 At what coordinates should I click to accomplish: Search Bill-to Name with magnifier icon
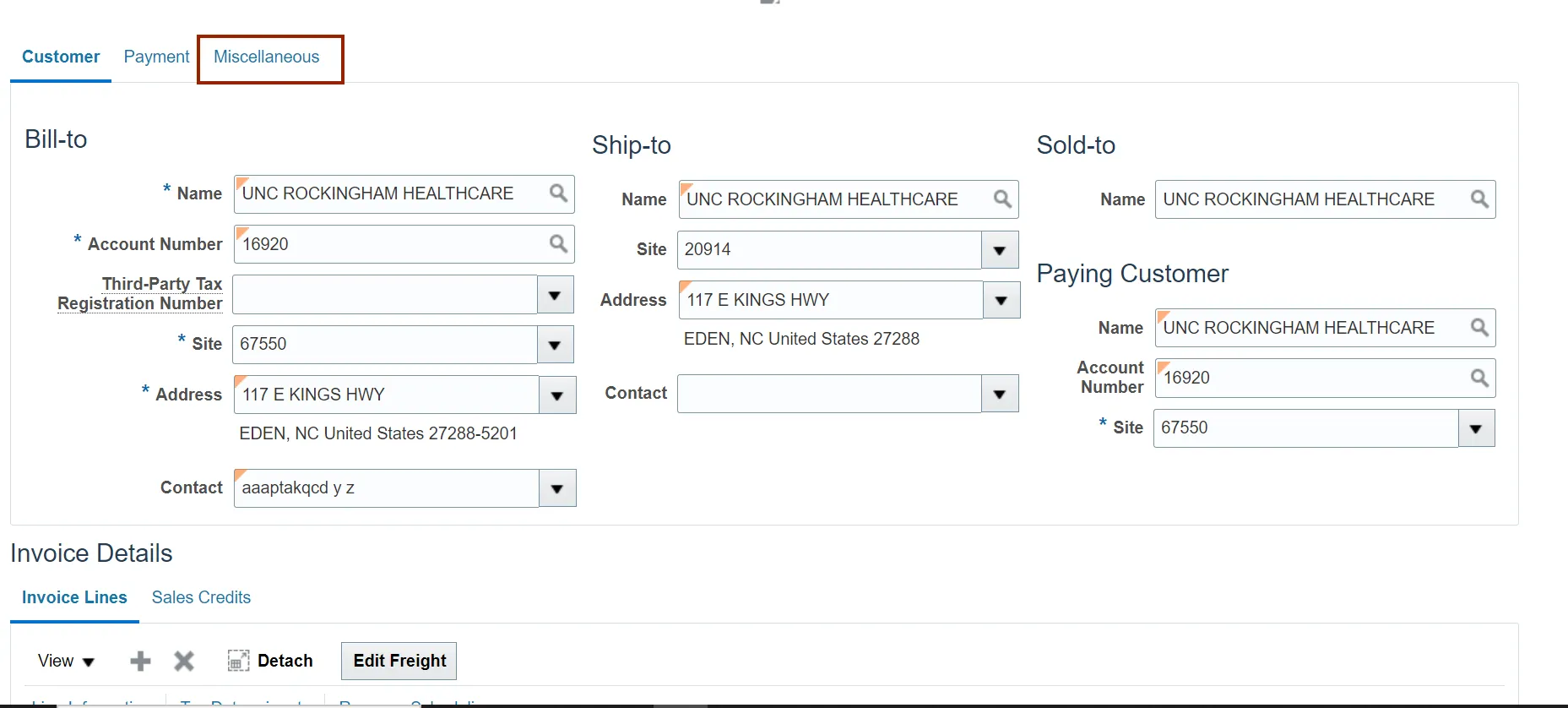[558, 193]
